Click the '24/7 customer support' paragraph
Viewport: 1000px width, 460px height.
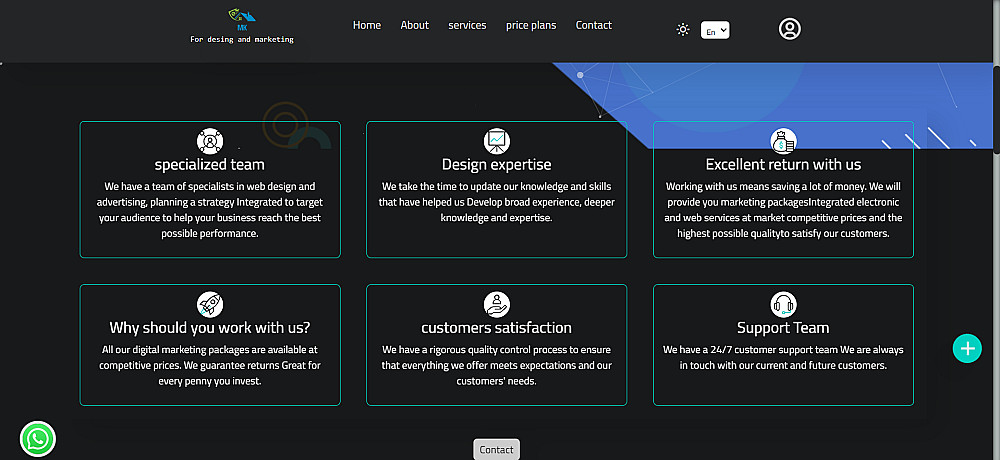[x=783, y=358]
